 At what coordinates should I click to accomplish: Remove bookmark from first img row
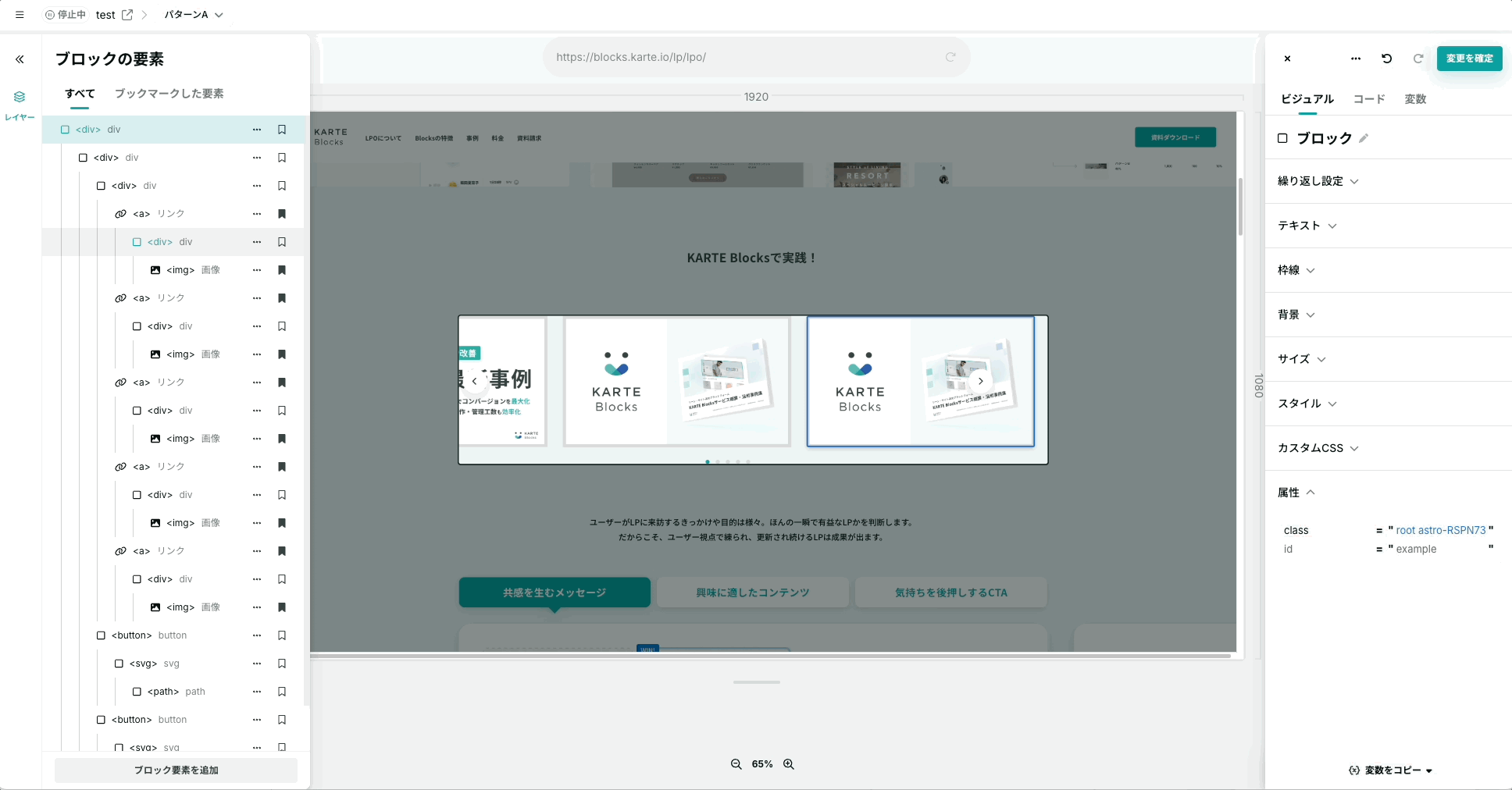click(x=282, y=270)
